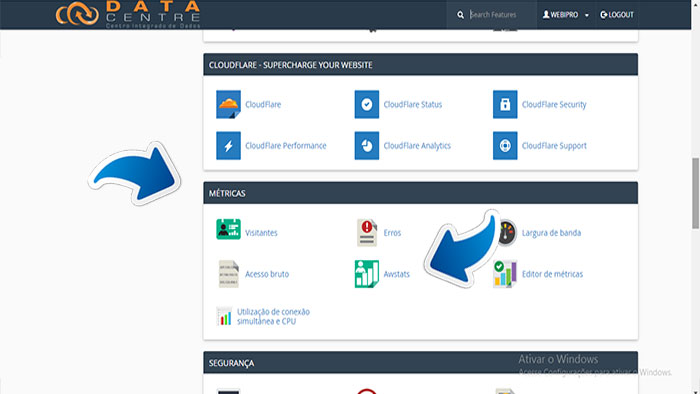Click the CloudFlare Status checkmark icon
Viewport: 700px width, 394px height.
pos(367,104)
